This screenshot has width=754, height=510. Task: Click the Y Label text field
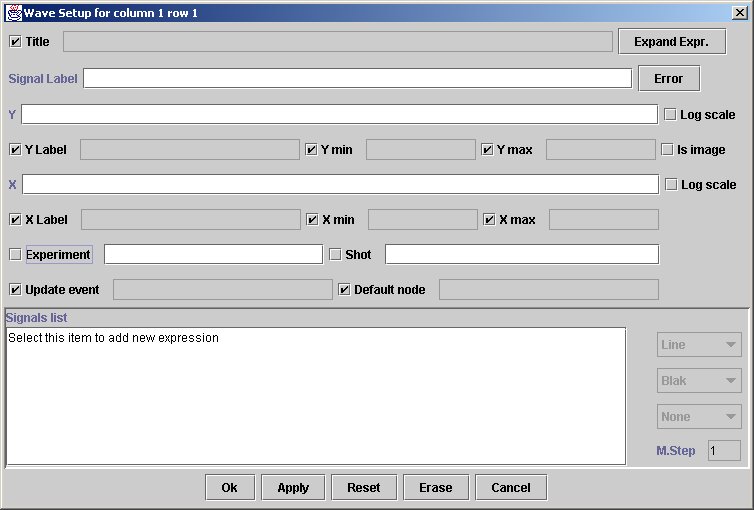(189, 149)
